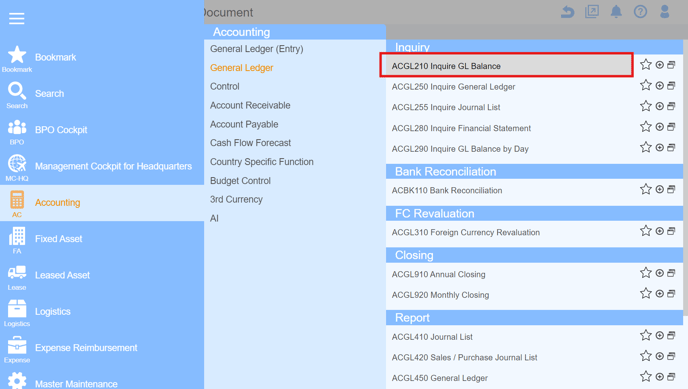Open the Expense briefcase icon
The width and height of the screenshot is (688, 389).
point(17,345)
